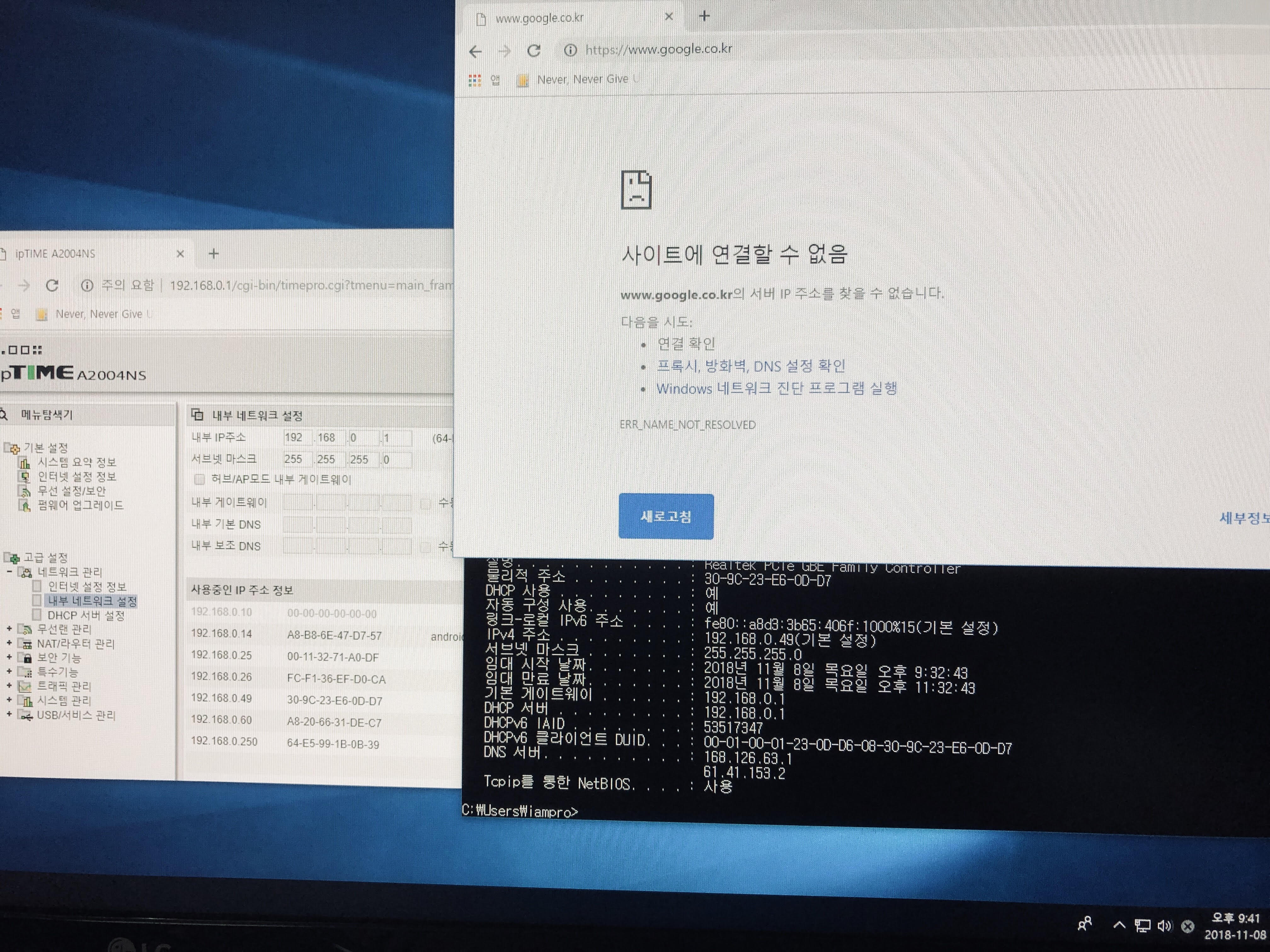
Task: Open Never, Never Give bookmark folder in ipTIME window
Action: (95, 314)
